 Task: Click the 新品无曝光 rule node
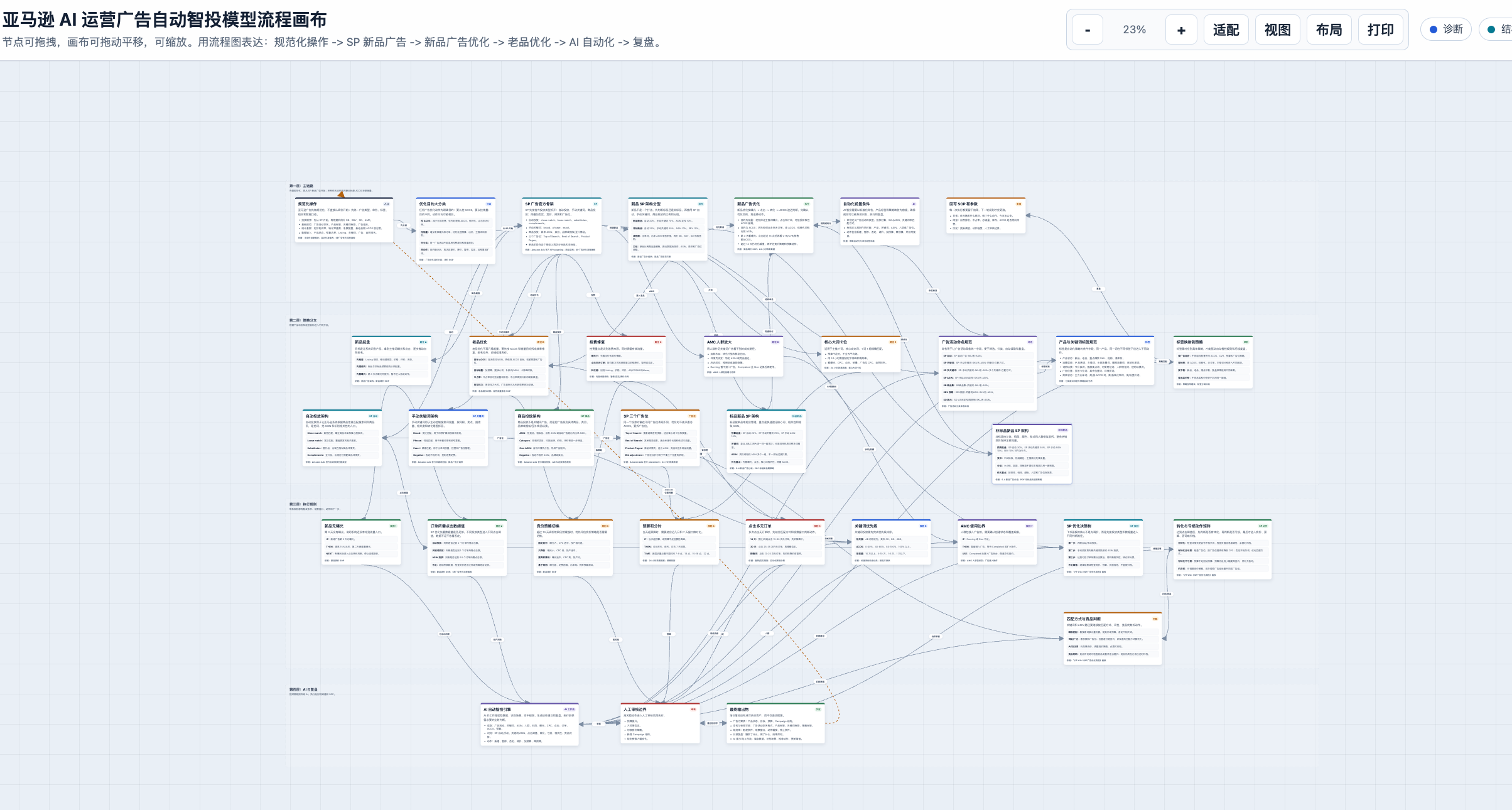point(361,543)
